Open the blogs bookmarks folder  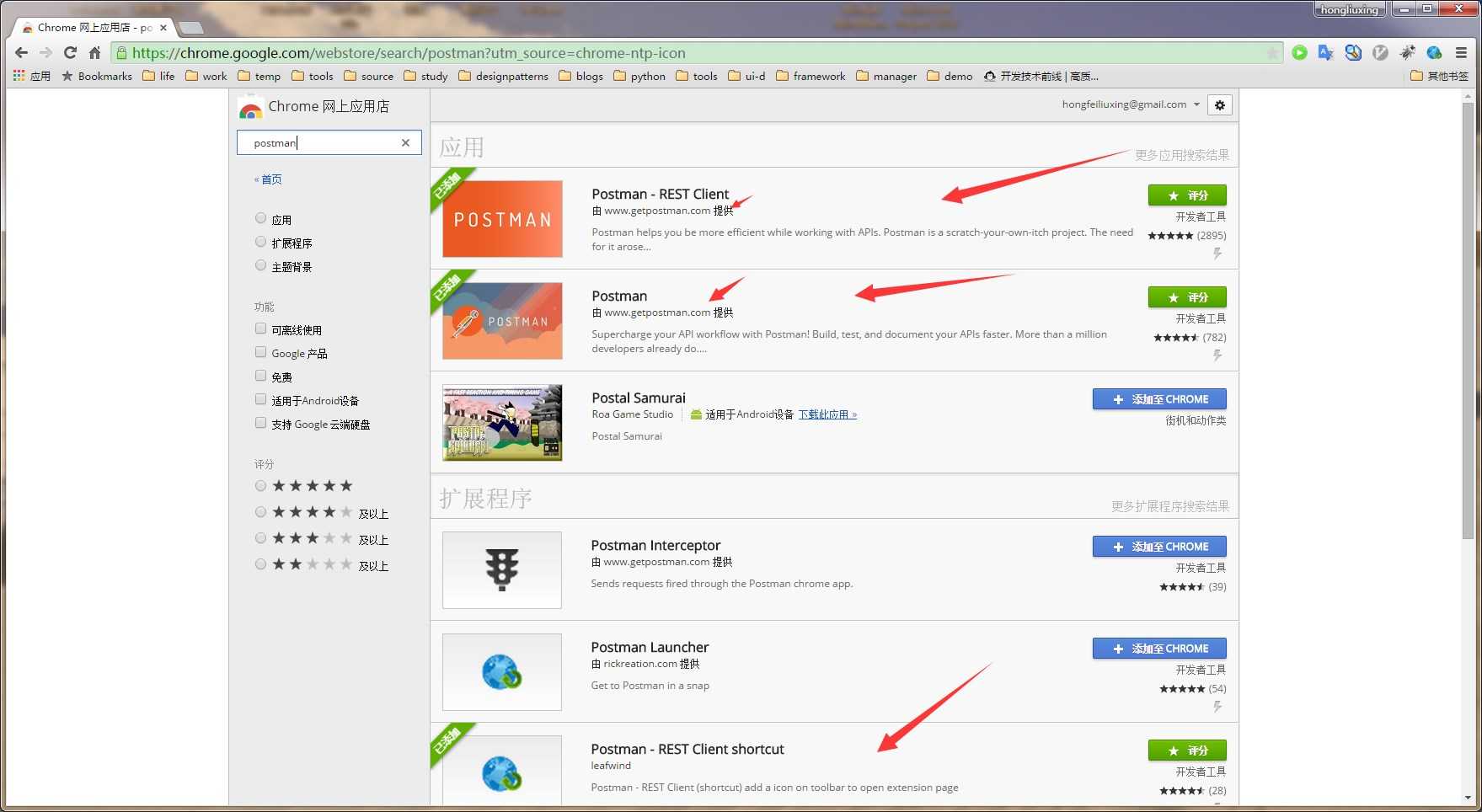(581, 76)
